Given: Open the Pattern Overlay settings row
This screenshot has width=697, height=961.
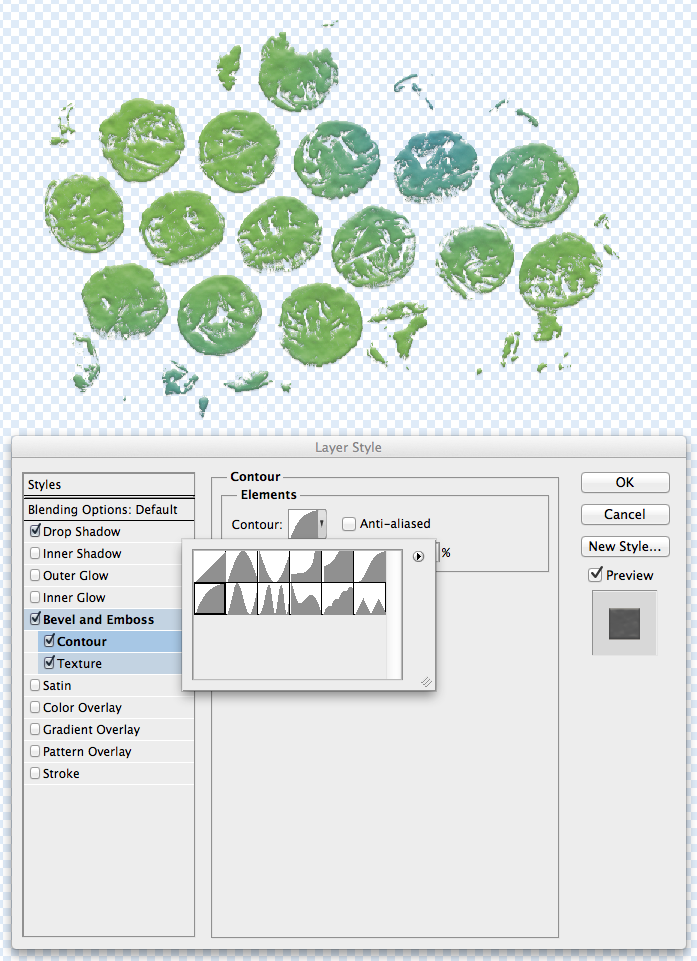Looking at the screenshot, I should (x=109, y=751).
